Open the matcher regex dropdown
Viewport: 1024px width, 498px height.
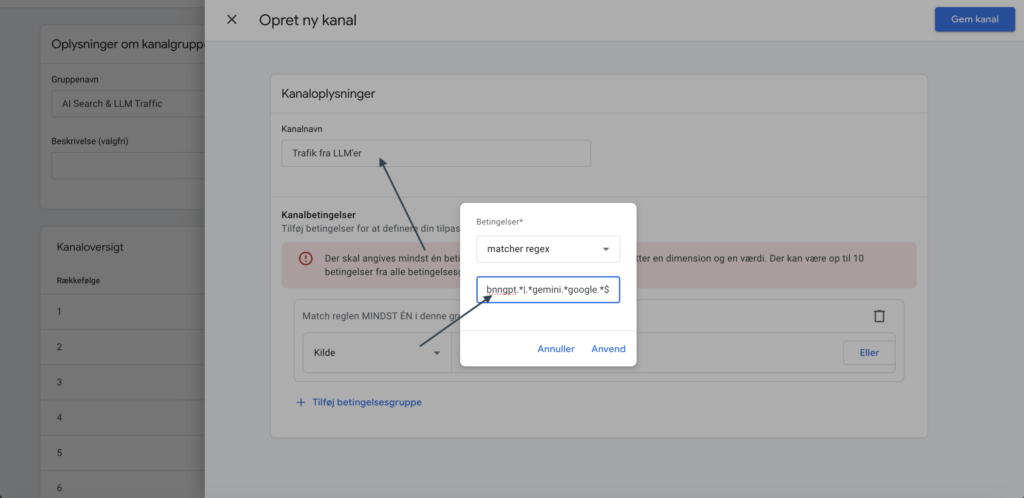(547, 249)
